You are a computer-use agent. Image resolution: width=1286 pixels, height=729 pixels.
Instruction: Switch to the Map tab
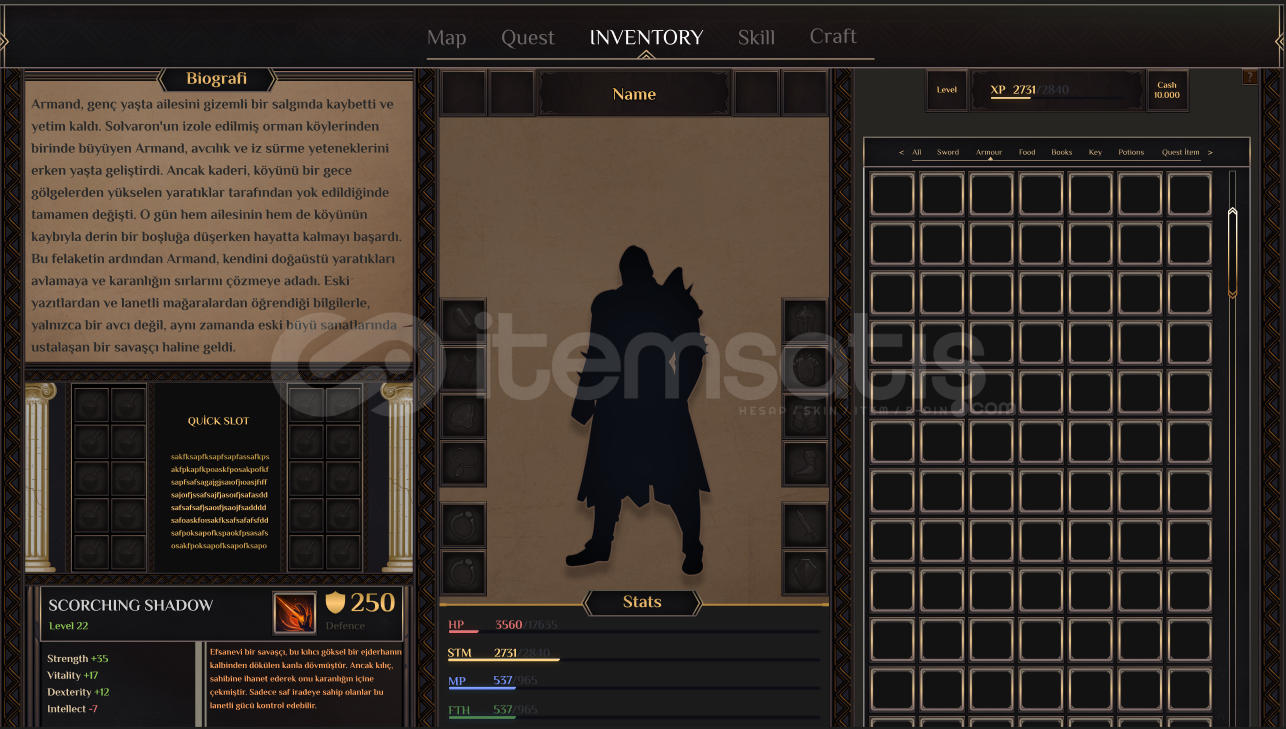point(446,38)
